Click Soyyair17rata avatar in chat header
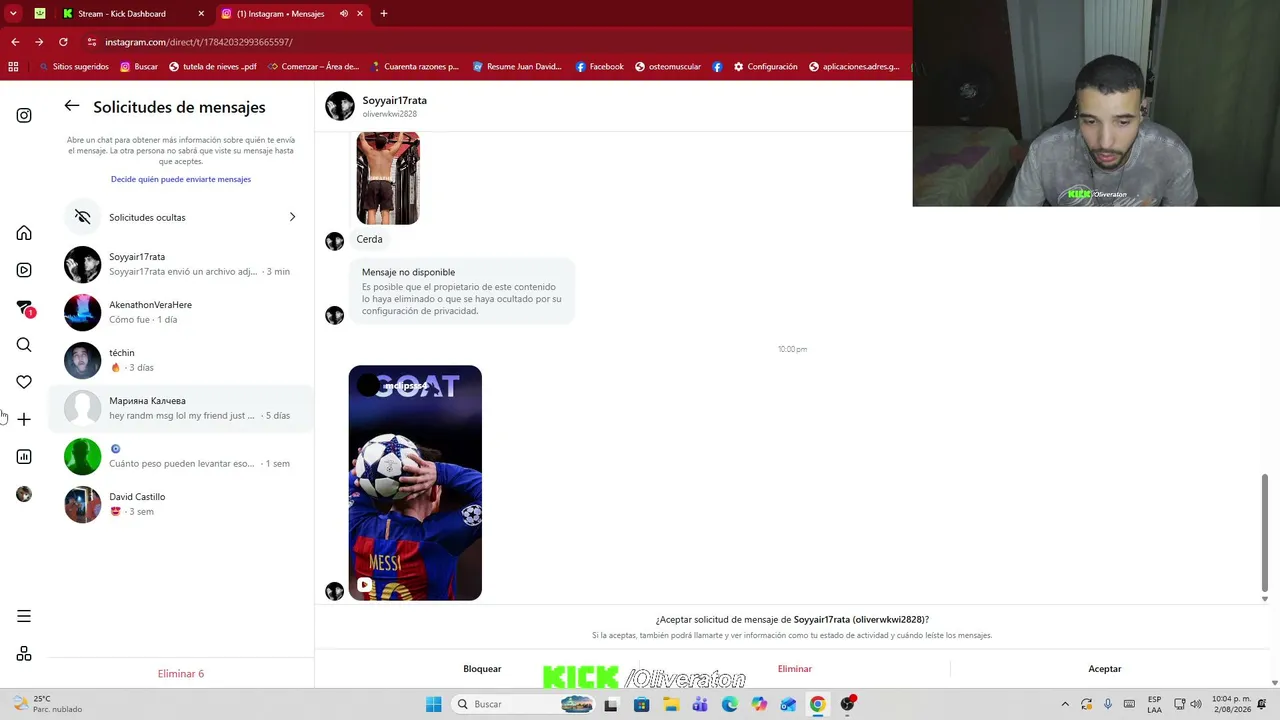1280x720 pixels. [340, 106]
